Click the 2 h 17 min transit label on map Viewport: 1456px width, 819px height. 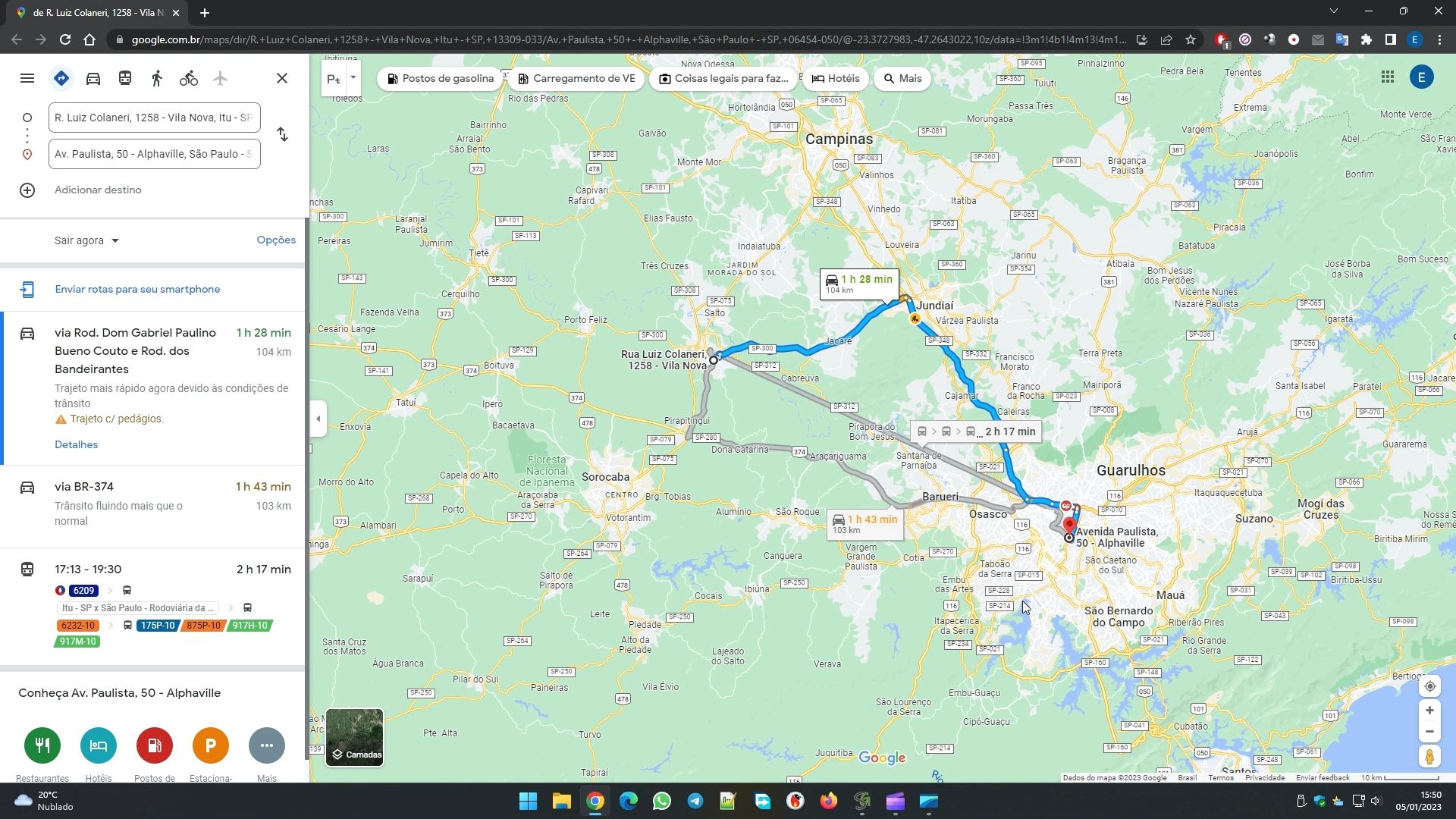[x=976, y=431]
